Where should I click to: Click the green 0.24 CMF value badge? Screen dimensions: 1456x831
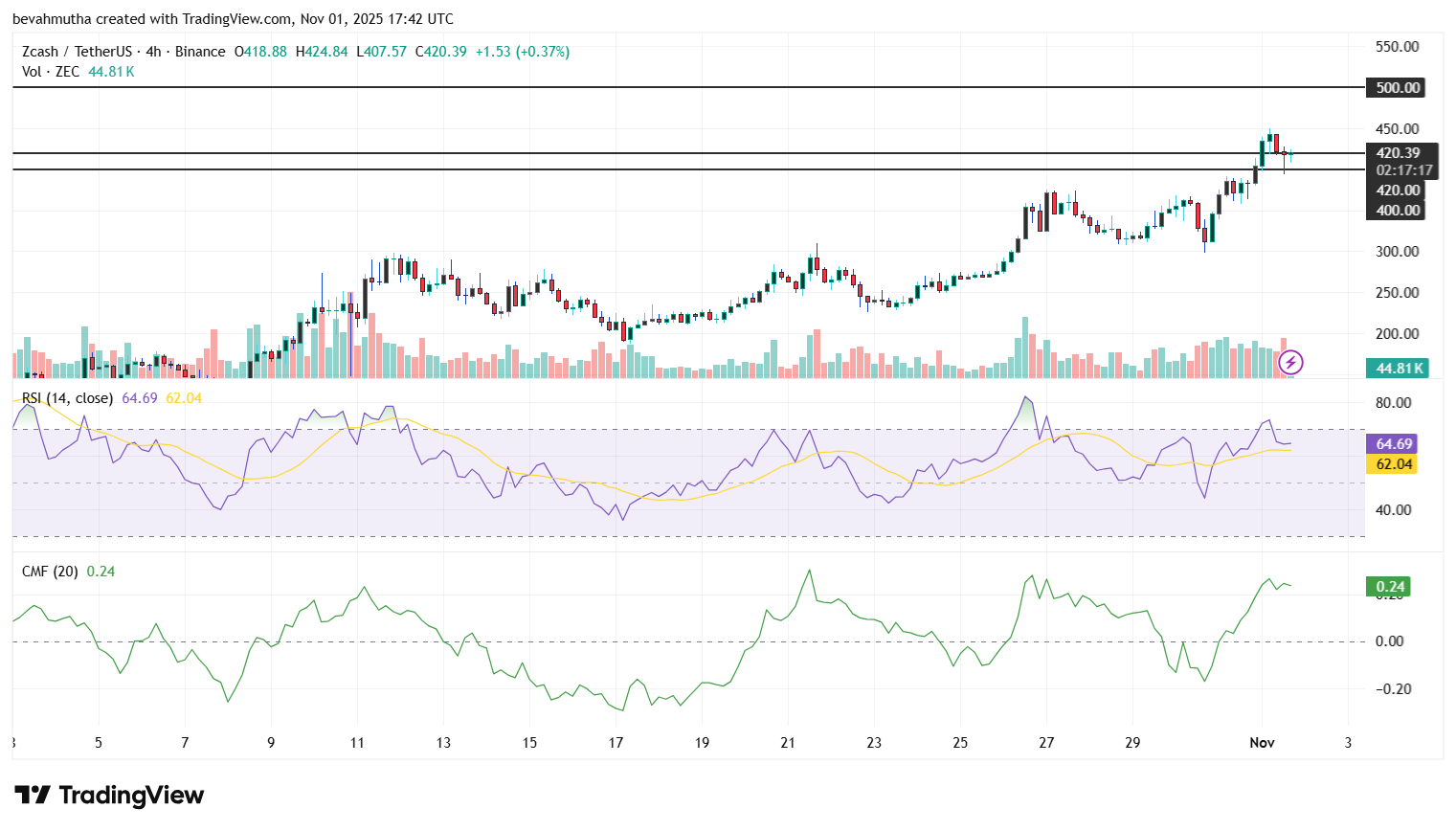click(1389, 586)
